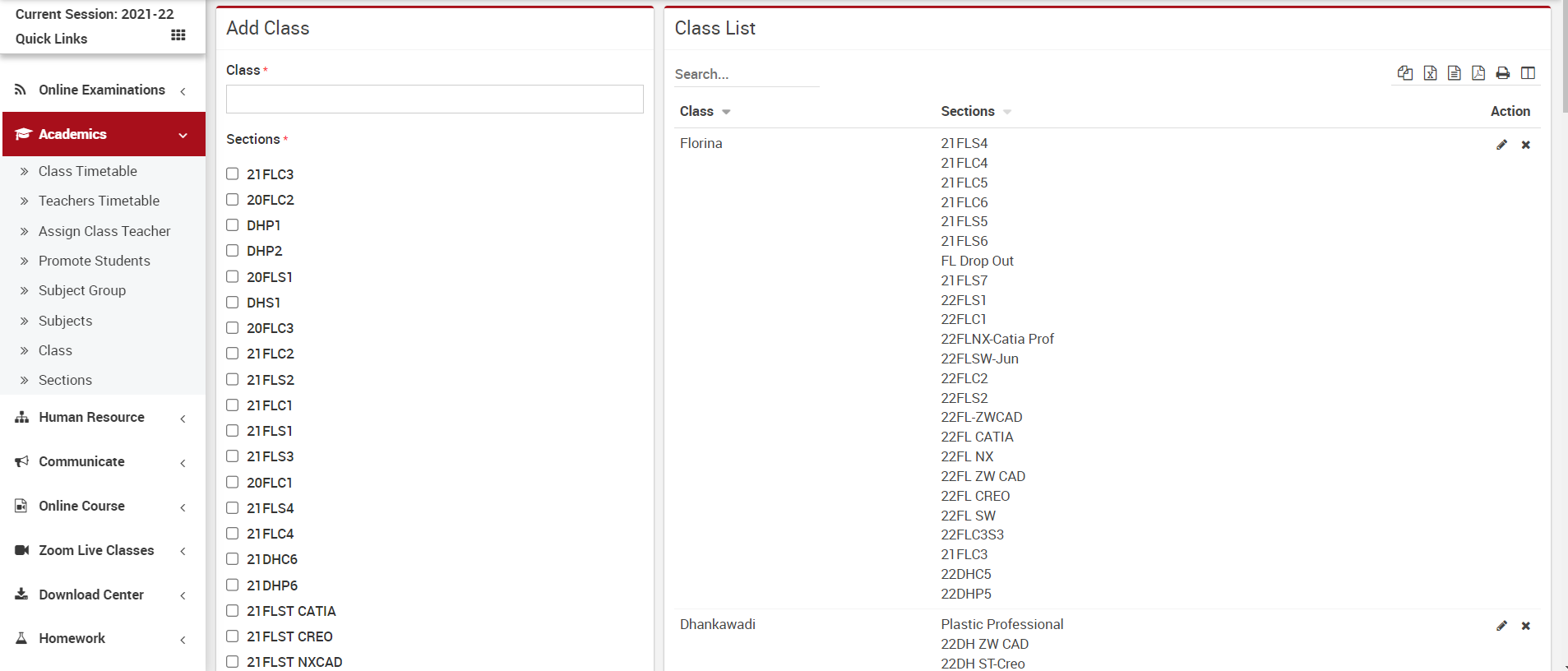
Task: Check the 21FLC3 section checkbox
Action: [233, 174]
